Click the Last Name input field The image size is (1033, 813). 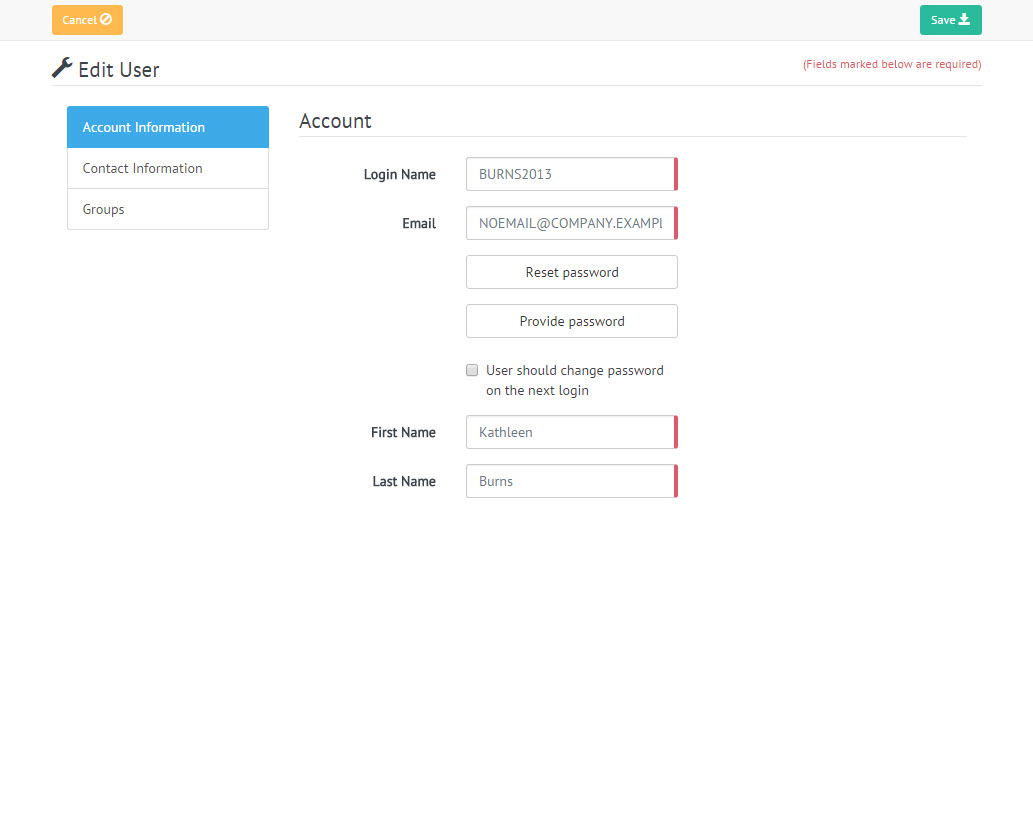[571, 481]
